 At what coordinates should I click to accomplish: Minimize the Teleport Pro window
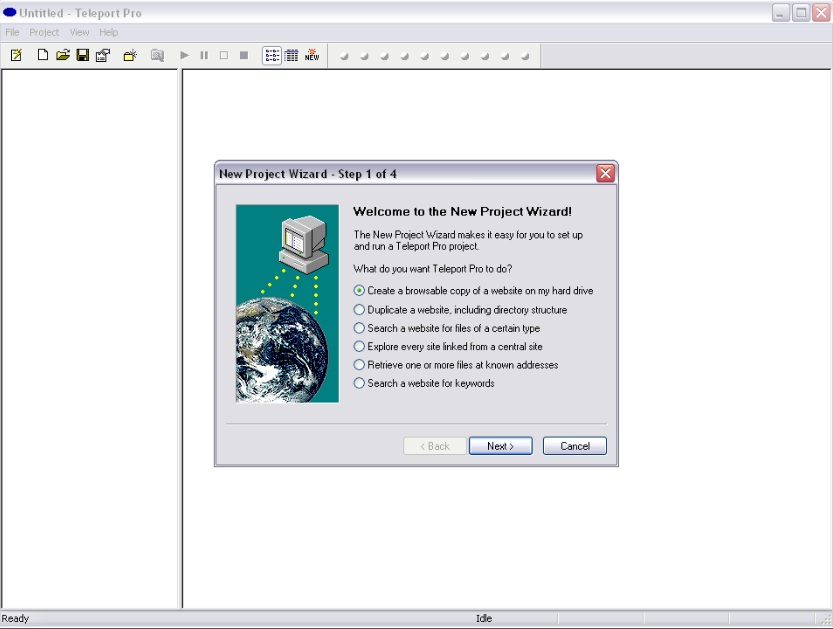(x=780, y=13)
